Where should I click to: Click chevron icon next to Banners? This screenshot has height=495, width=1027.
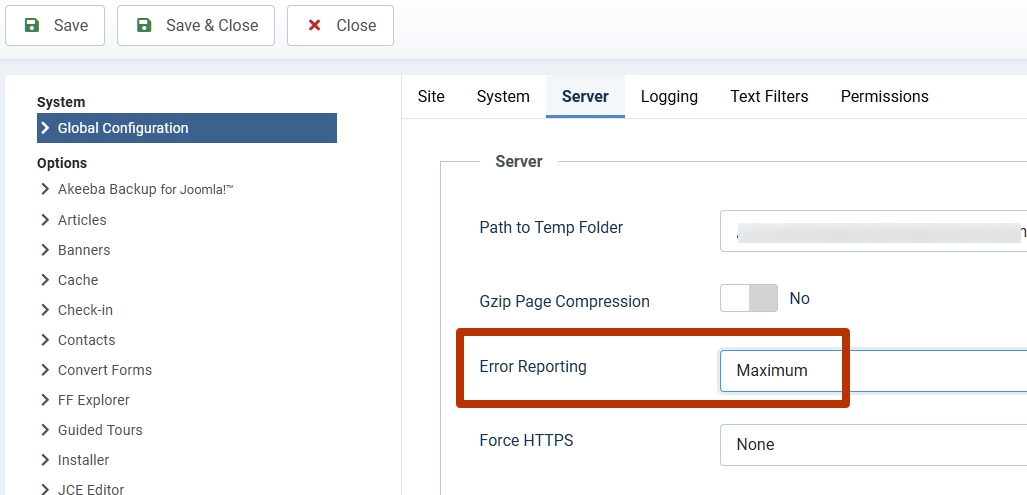[45, 250]
